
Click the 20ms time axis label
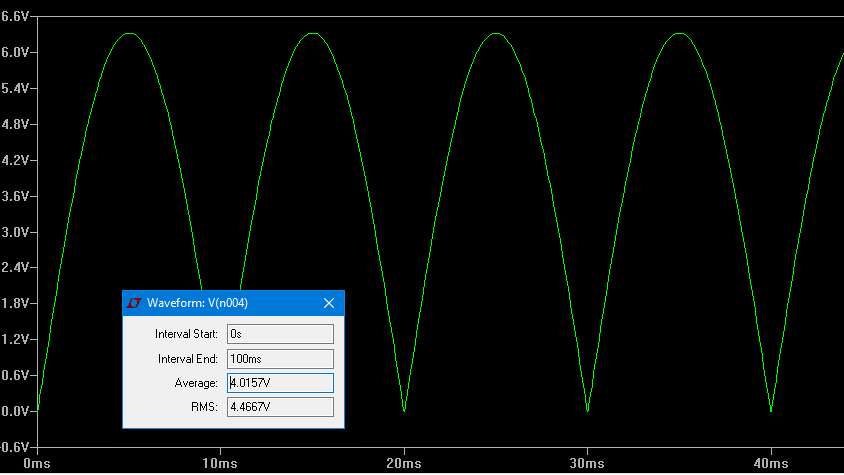coord(404,464)
